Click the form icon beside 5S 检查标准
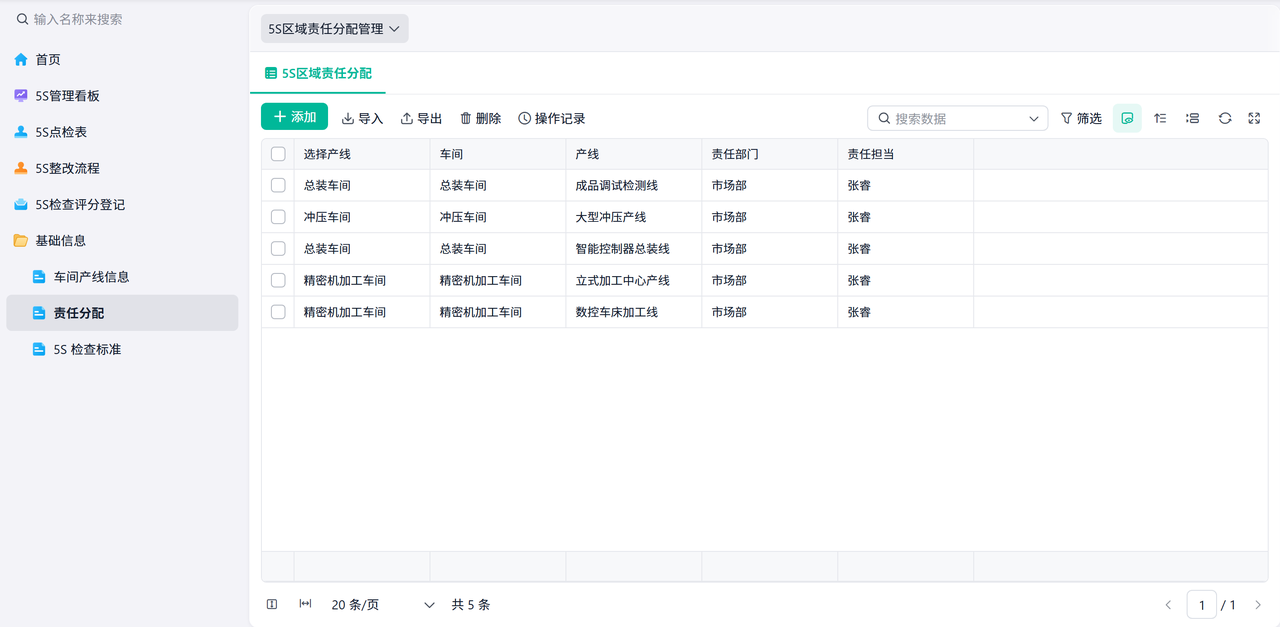This screenshot has width=1280, height=627. pos(39,349)
